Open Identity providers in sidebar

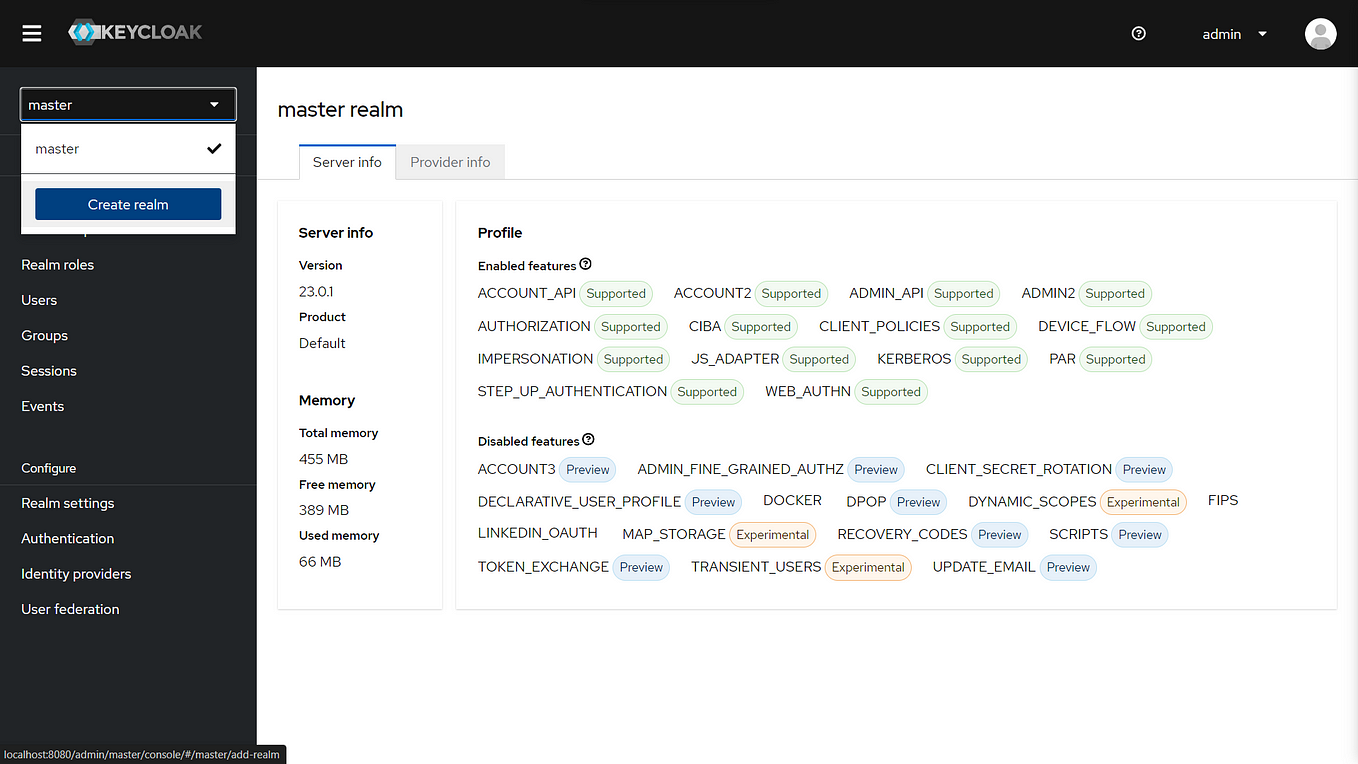[x=76, y=574]
